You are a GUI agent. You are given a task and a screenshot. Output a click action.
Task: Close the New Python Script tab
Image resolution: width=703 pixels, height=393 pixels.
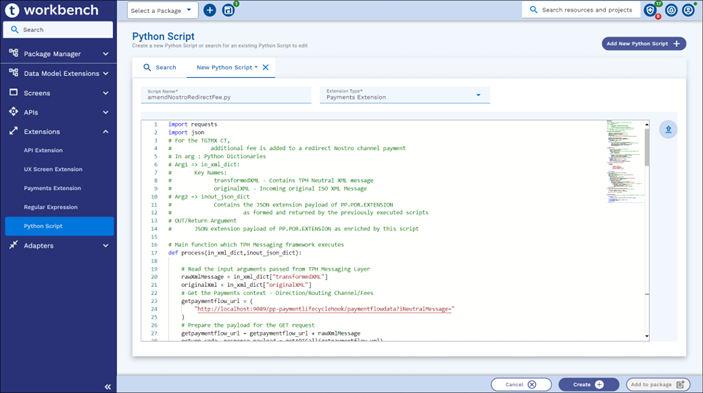click(x=265, y=67)
